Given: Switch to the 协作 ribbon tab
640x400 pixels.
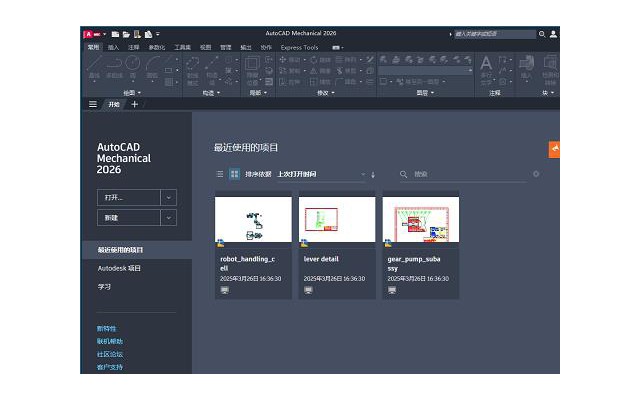Looking at the screenshot, I should 266,47.
